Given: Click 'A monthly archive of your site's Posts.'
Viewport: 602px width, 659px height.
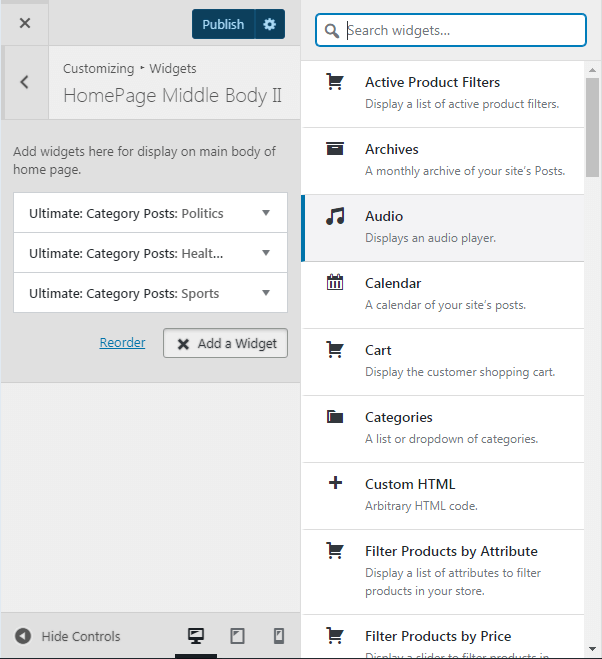Looking at the screenshot, I should click(465, 171).
